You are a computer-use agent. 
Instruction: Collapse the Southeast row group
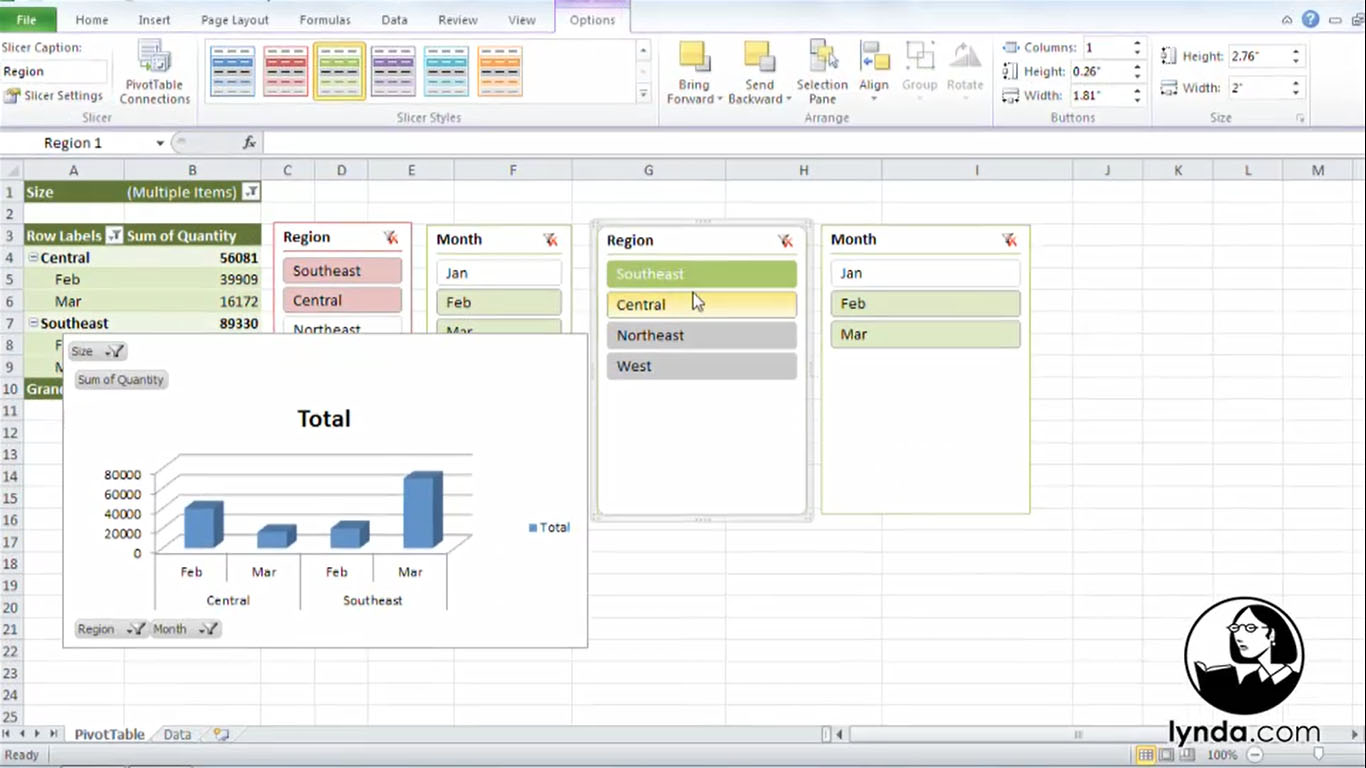(x=32, y=324)
